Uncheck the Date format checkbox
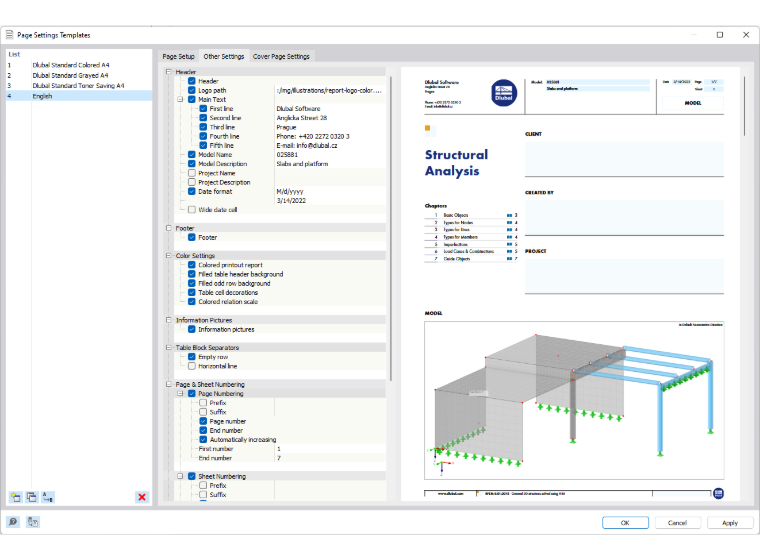Viewport: 760px width, 560px height. coord(192,192)
